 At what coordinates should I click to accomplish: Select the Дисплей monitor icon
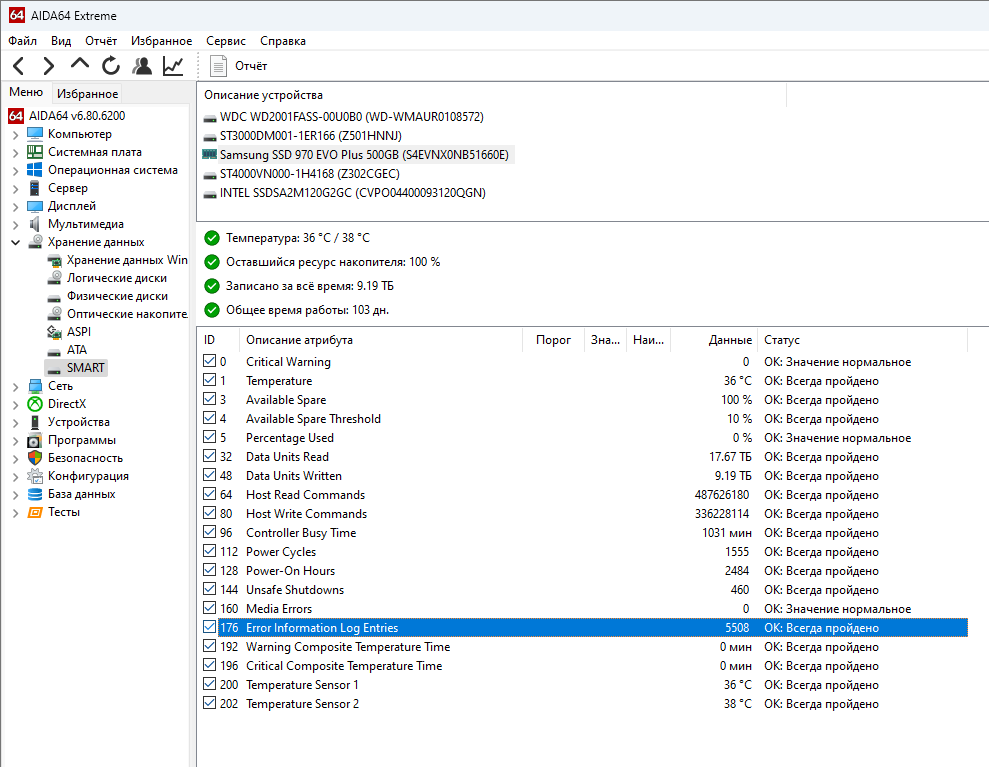35,206
